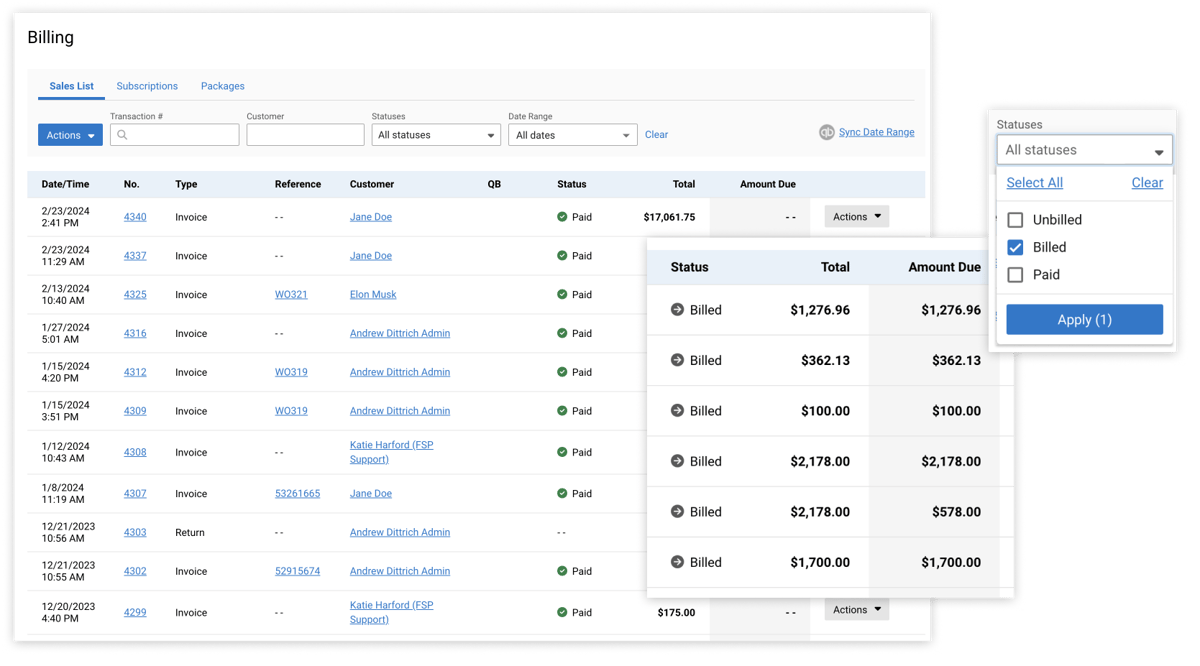The image size is (1200, 666).
Task: Click the Sync Date Range link
Action: click(x=876, y=132)
